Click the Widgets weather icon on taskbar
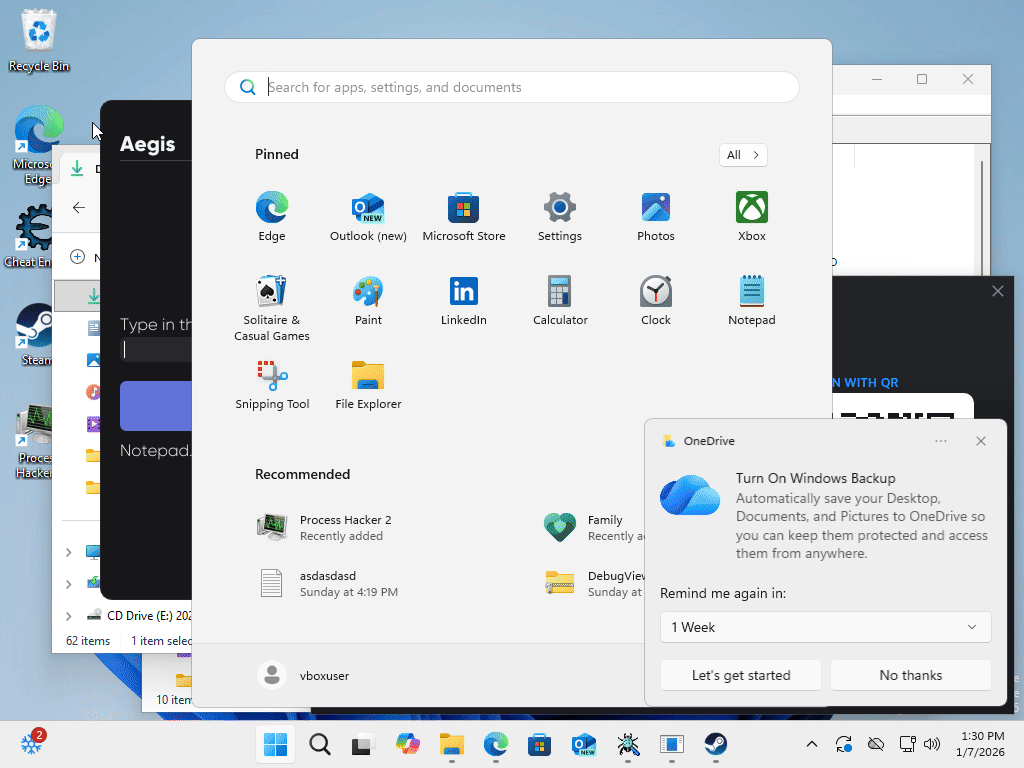 32,743
